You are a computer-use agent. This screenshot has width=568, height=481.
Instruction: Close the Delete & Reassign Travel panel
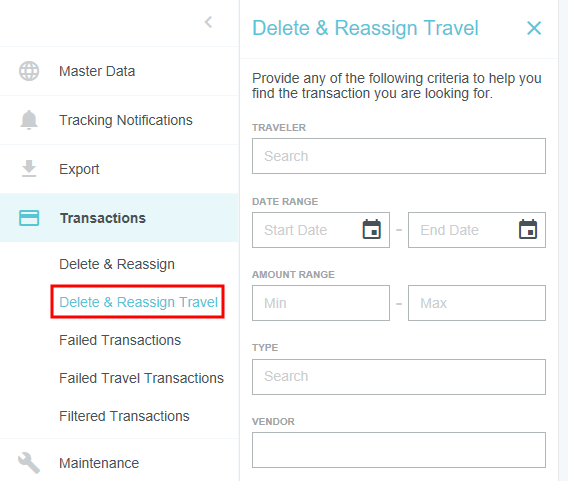coord(534,28)
